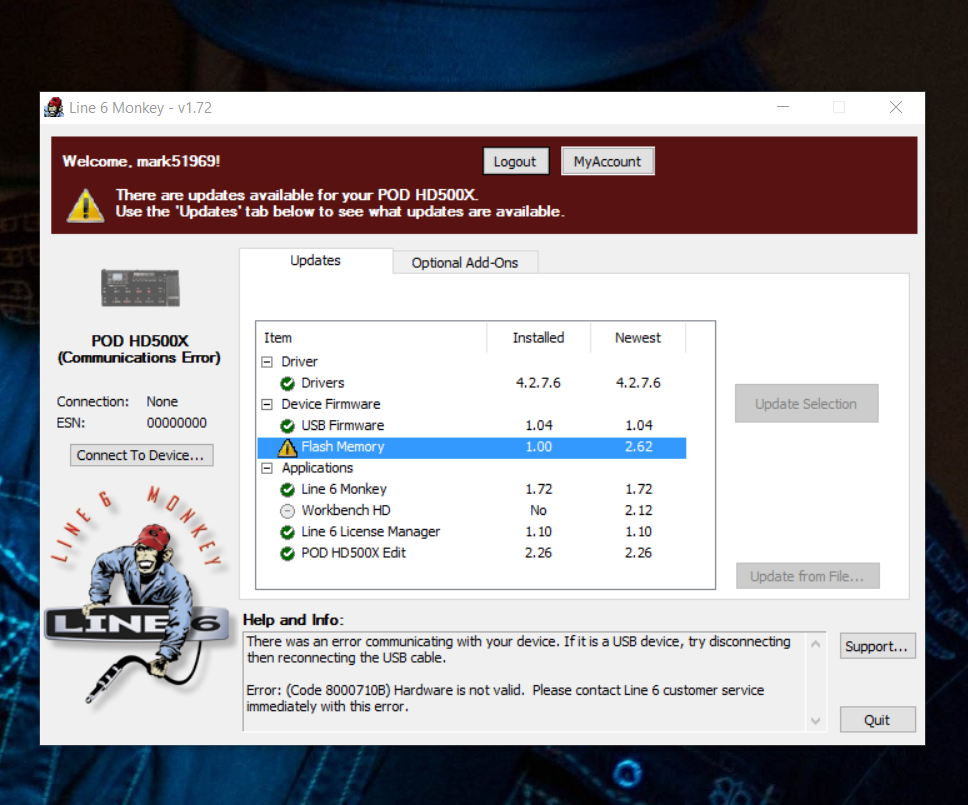The width and height of the screenshot is (968, 805).
Task: Click the POD HD500X device image
Action: click(140, 288)
